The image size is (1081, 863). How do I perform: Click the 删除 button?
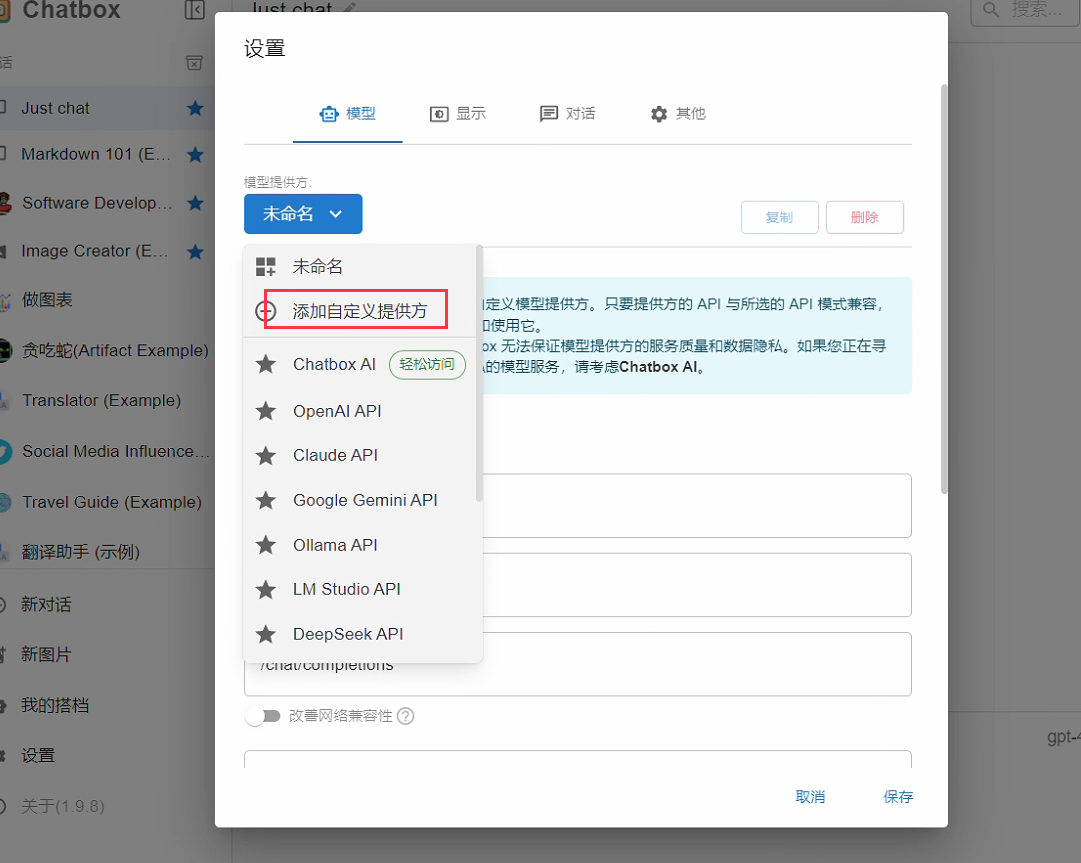click(865, 217)
